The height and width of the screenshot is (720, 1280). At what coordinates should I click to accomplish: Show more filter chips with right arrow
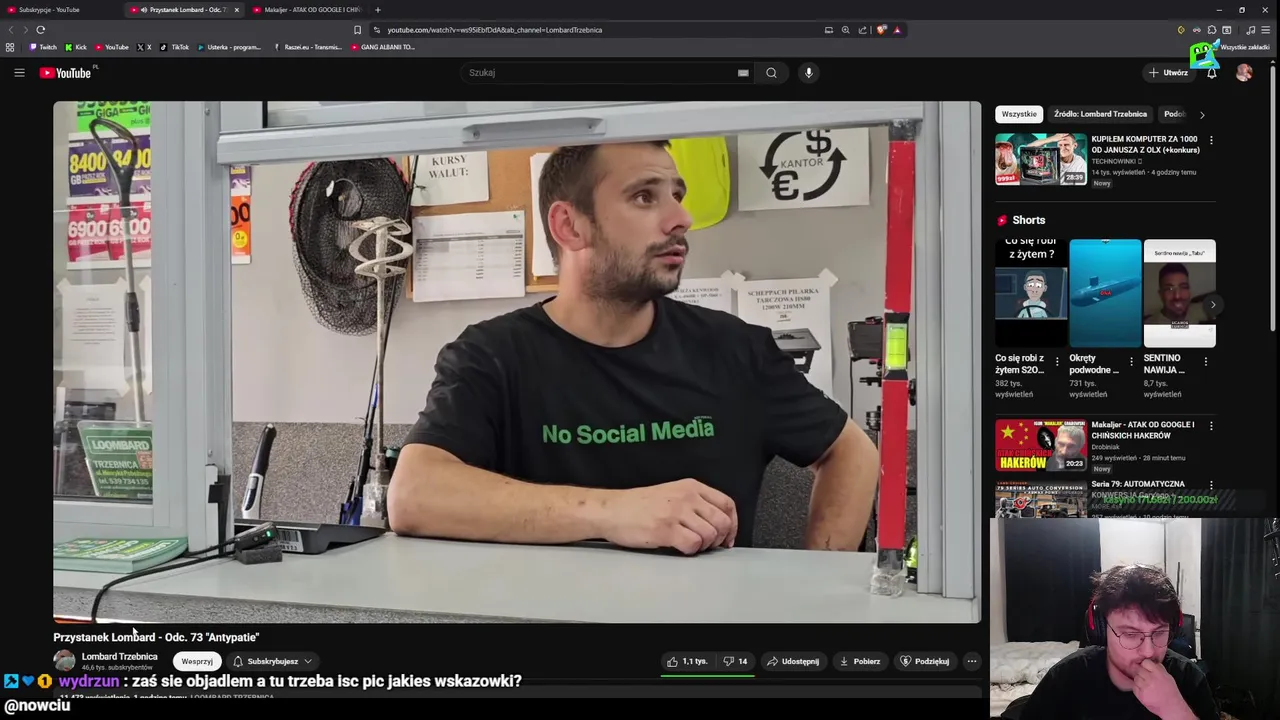pos(1202,114)
